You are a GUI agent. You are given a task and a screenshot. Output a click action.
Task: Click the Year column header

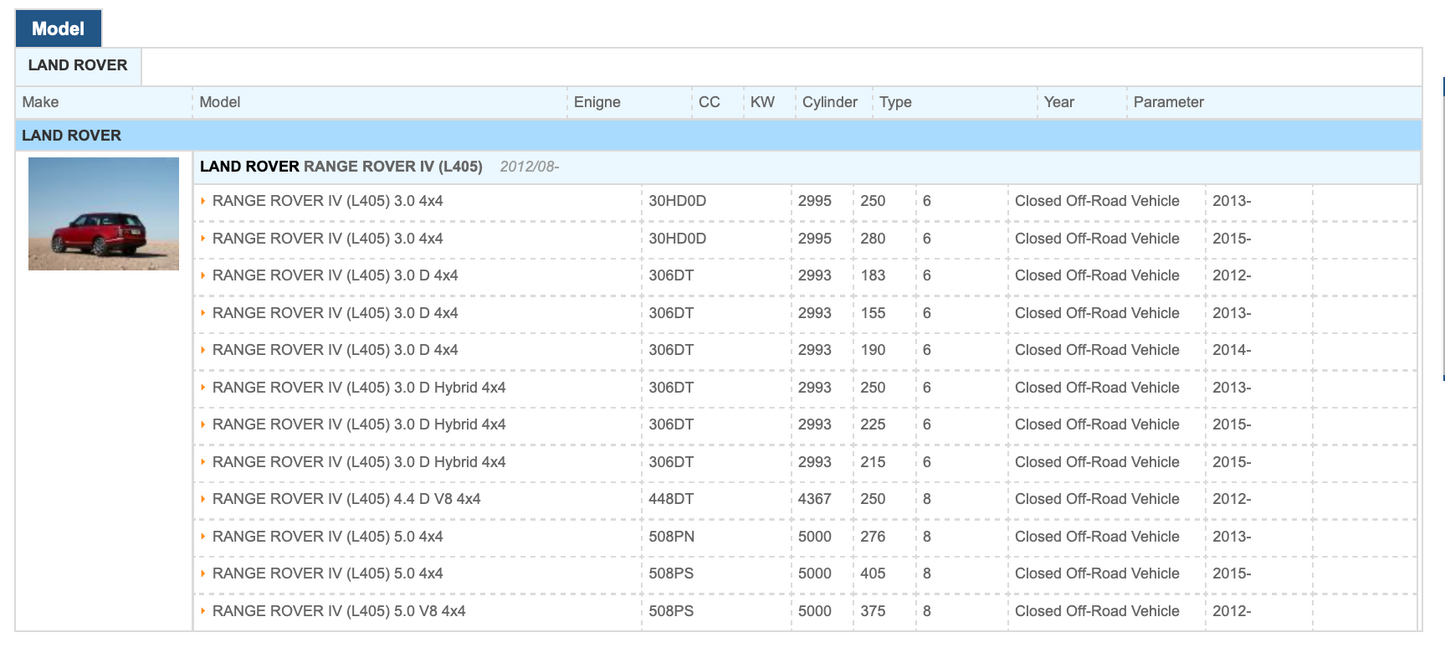pyautogui.click(x=1059, y=102)
